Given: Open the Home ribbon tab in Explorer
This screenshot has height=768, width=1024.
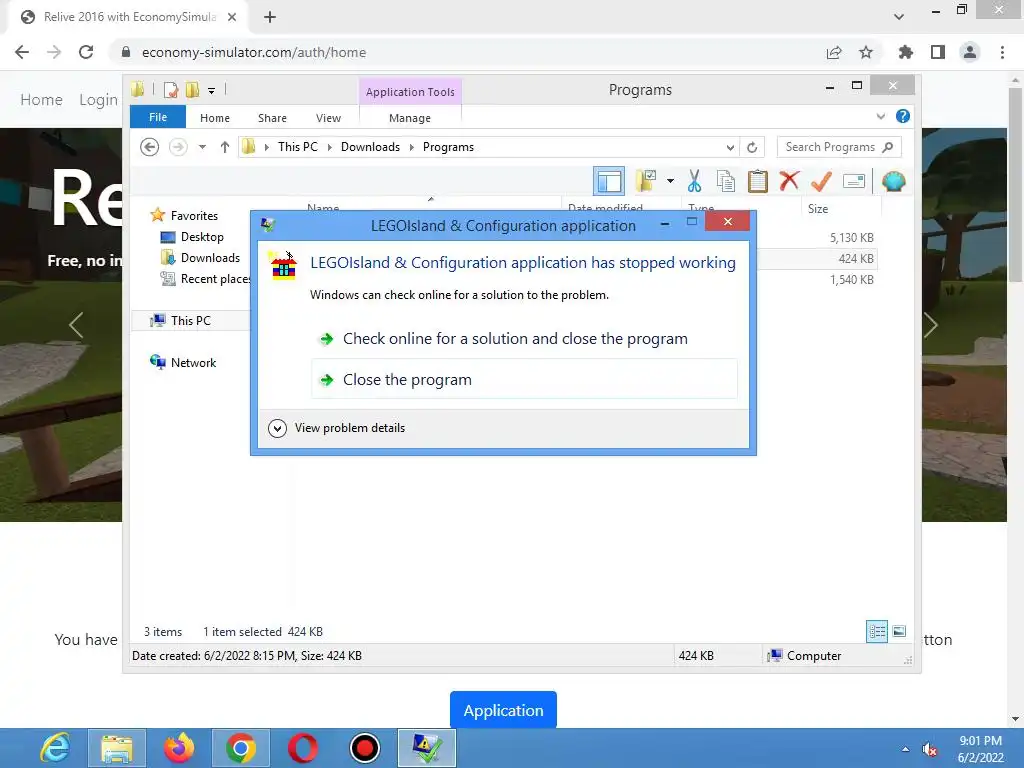Looking at the screenshot, I should click(215, 118).
